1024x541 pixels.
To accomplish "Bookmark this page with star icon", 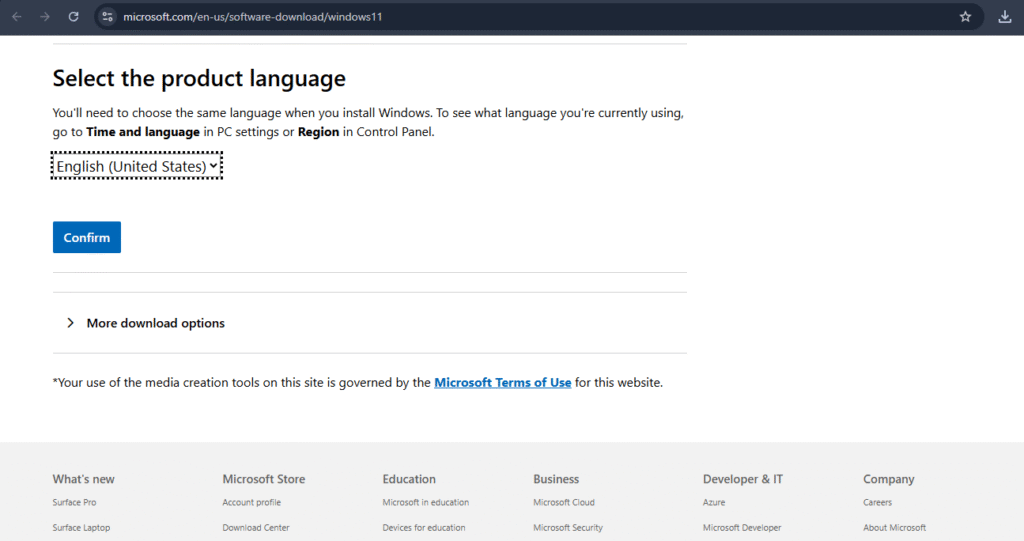I will coord(965,17).
